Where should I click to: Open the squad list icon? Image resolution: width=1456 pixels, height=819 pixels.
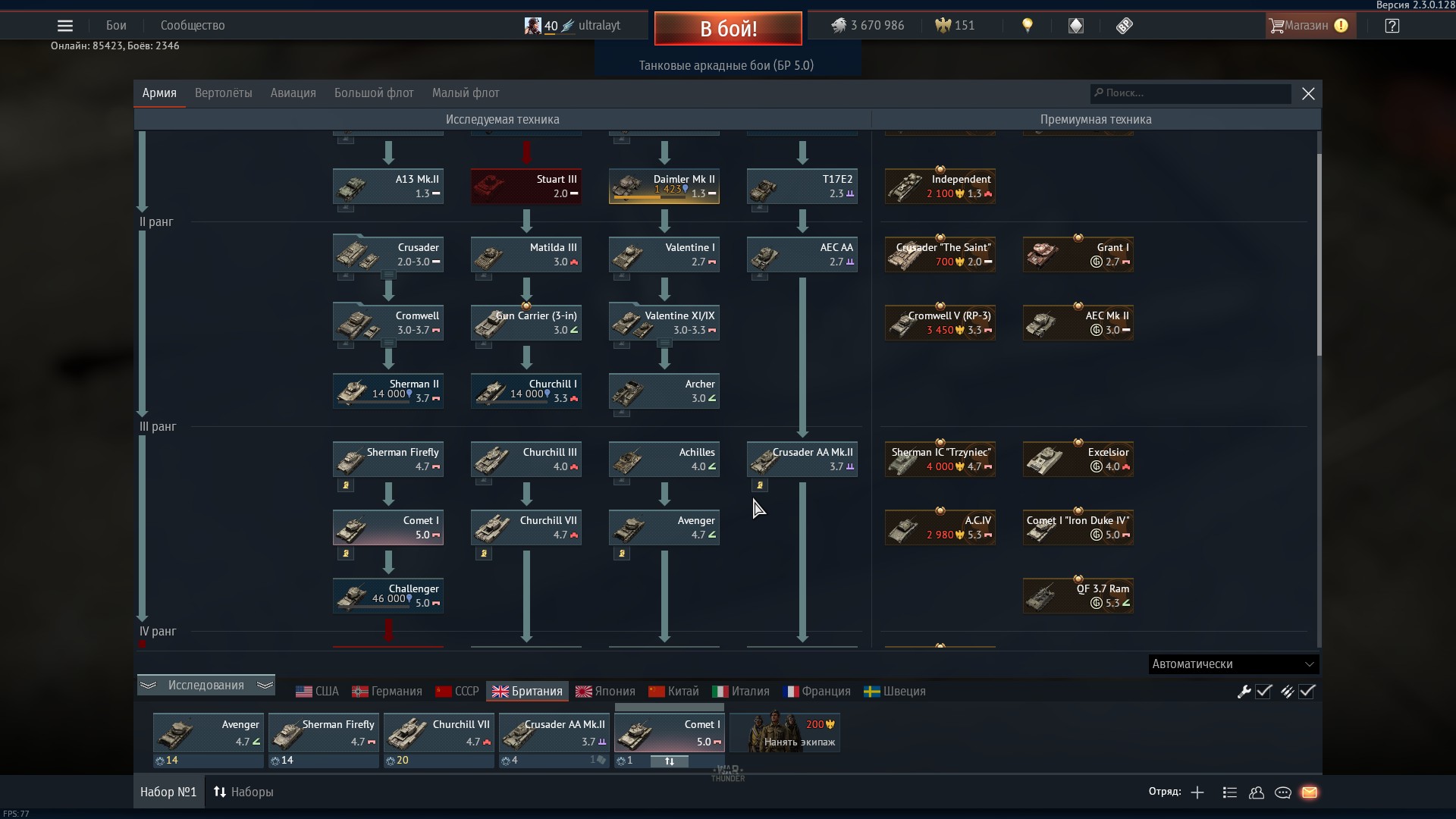click(1230, 792)
